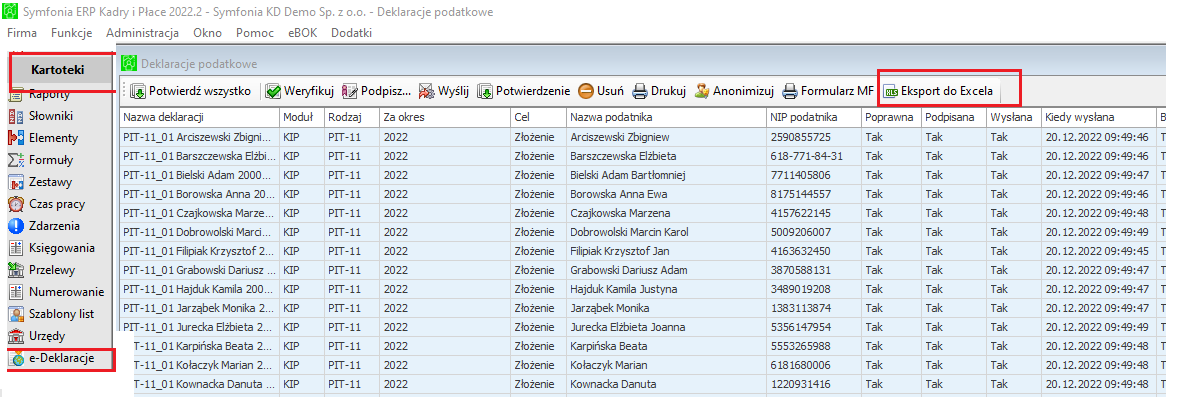
Task: Open the Administracja menu
Action: coord(142,33)
